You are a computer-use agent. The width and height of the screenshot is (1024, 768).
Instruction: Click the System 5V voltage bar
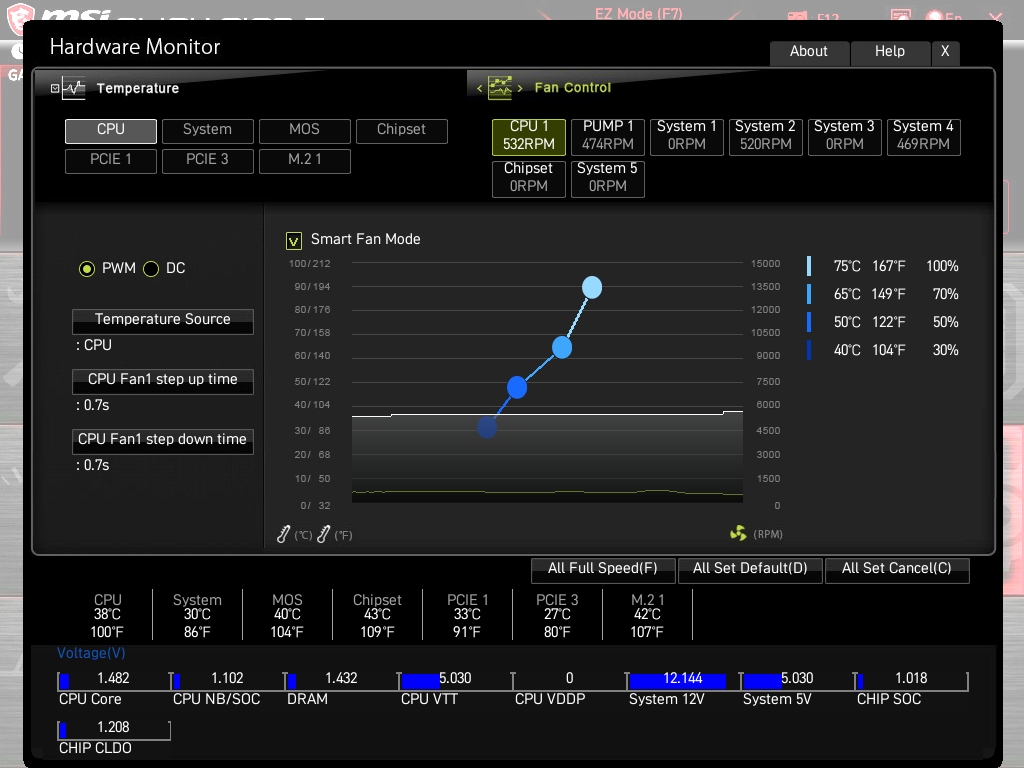(x=797, y=681)
